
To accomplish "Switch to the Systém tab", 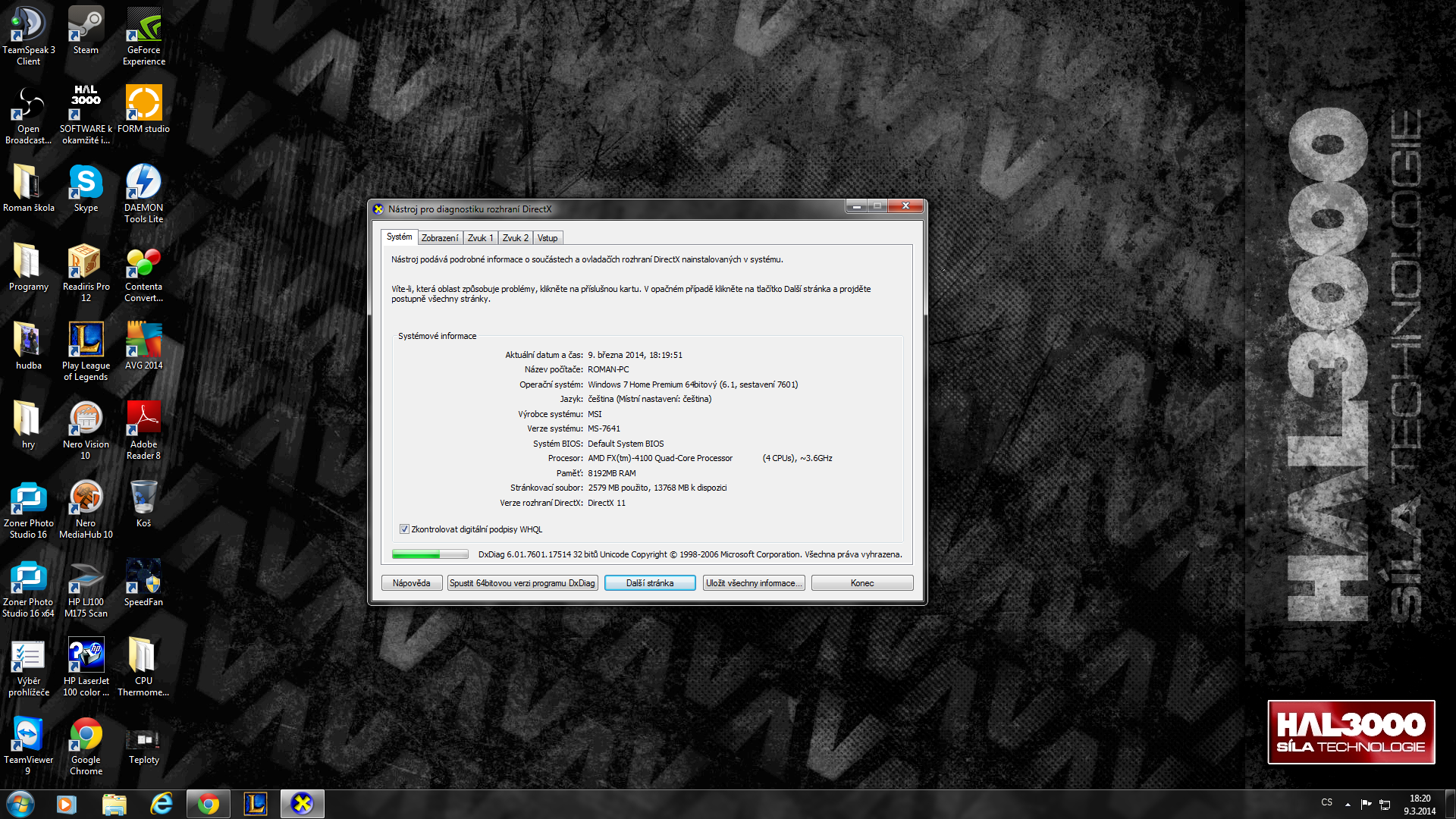I will click(399, 237).
